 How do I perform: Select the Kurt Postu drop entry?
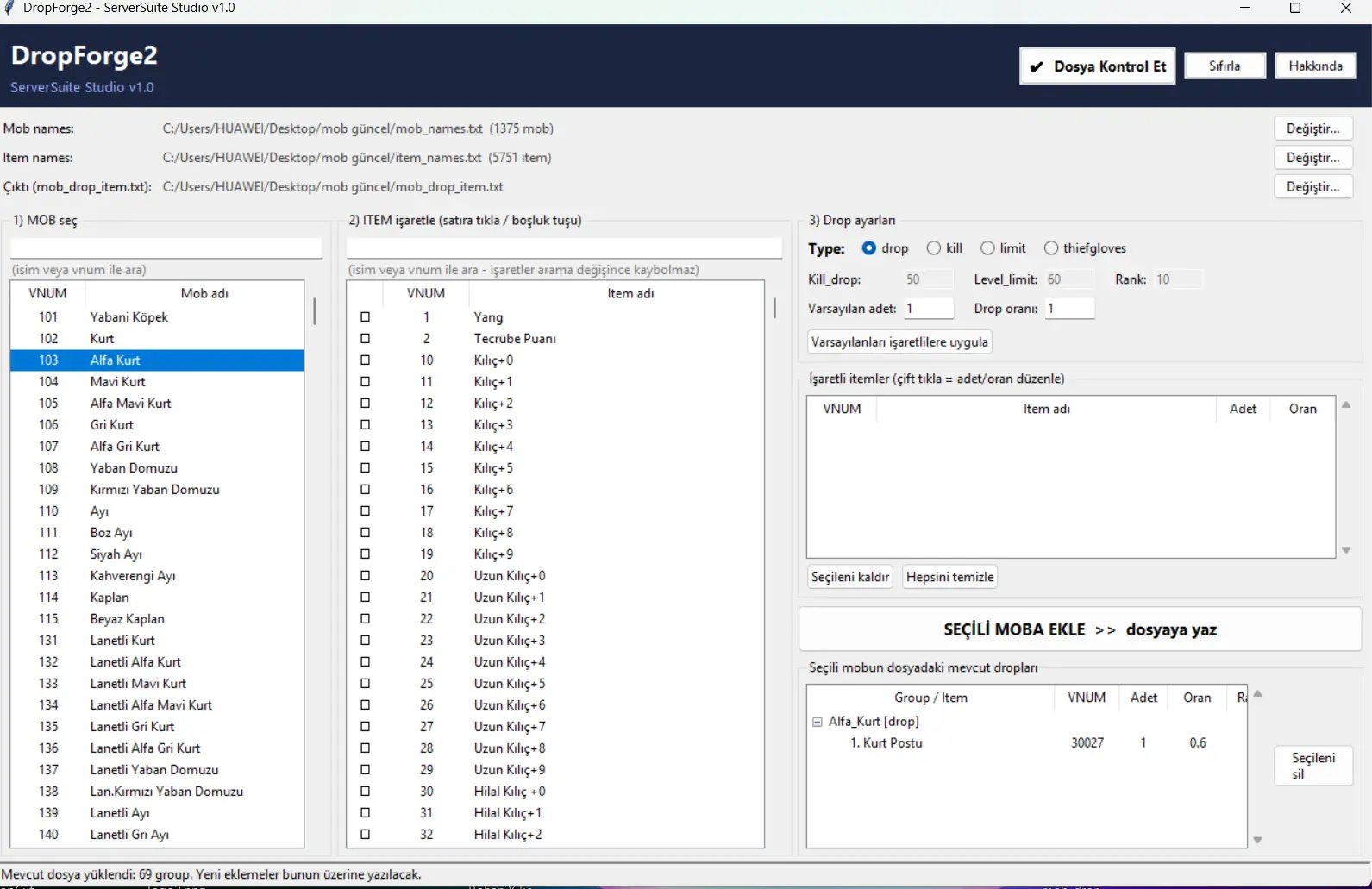pos(1026,743)
